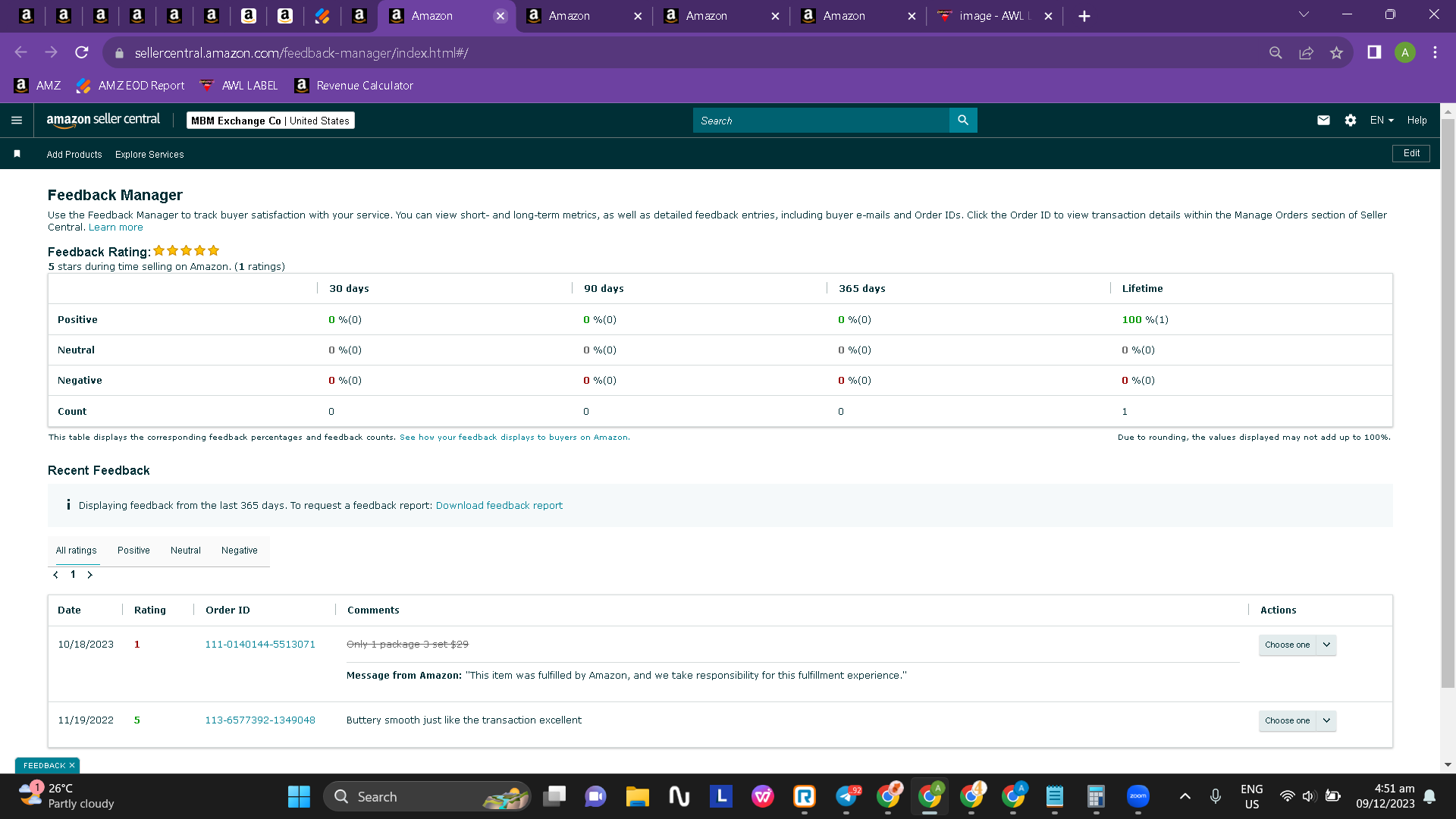Switch to the Neutral feedback tab

[186, 551]
